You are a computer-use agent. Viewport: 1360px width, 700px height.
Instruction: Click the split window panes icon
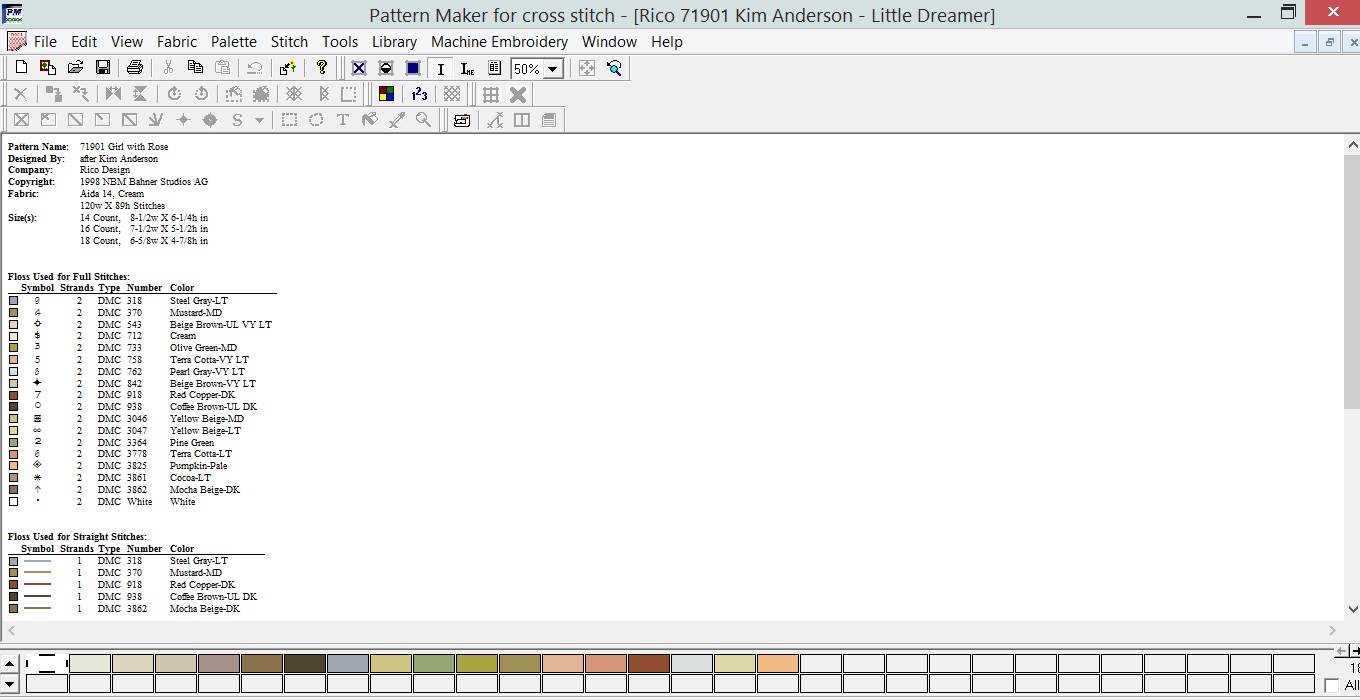tap(521, 120)
